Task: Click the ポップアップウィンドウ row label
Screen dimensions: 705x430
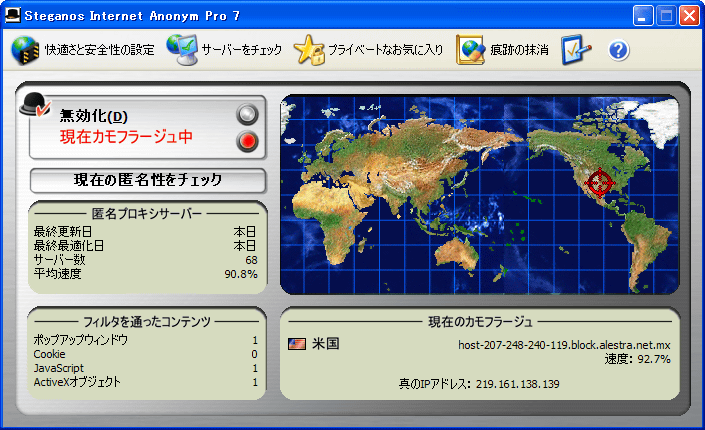Action: pyautogui.click(x=80, y=340)
